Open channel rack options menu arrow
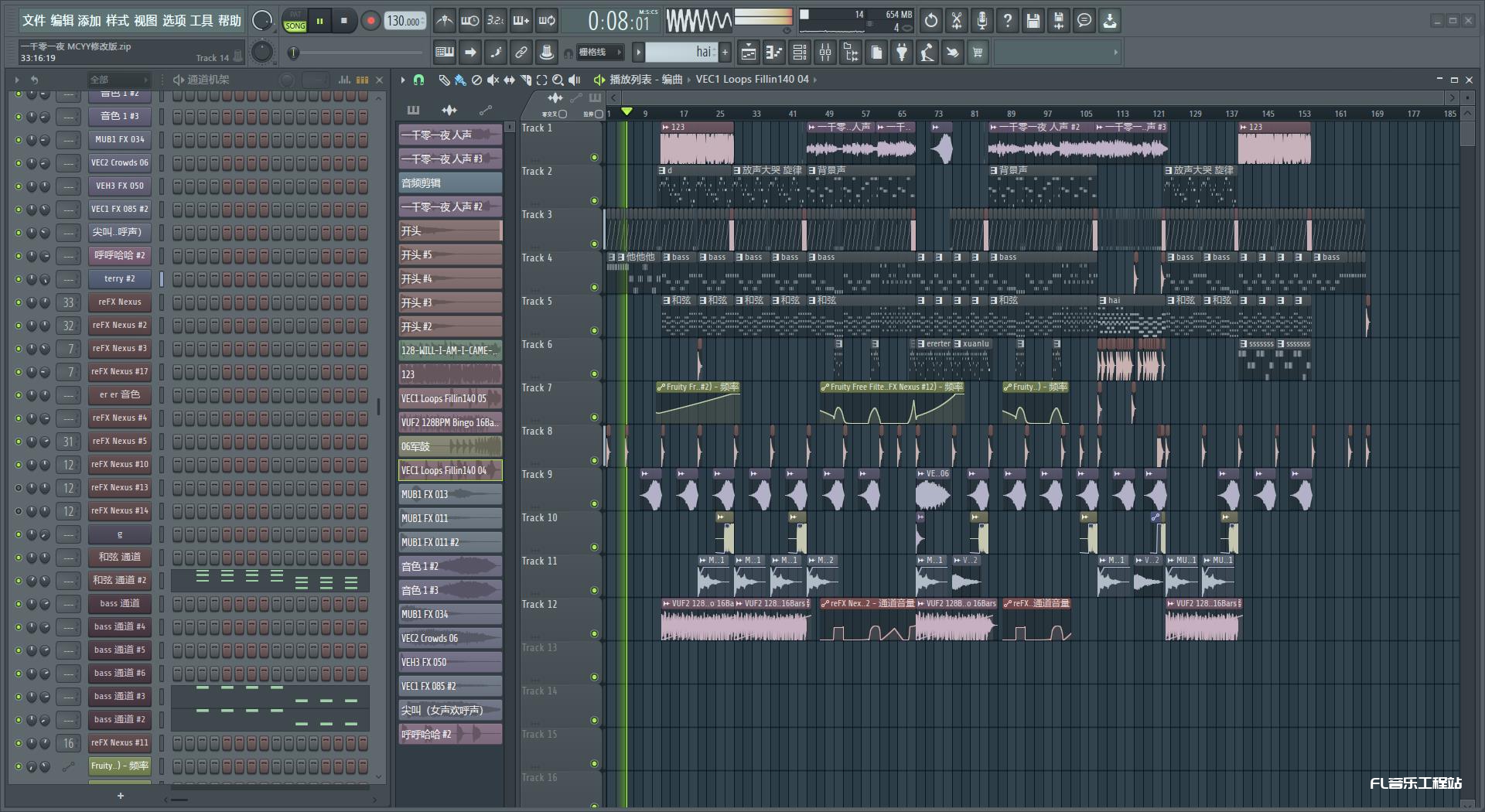 (x=17, y=80)
